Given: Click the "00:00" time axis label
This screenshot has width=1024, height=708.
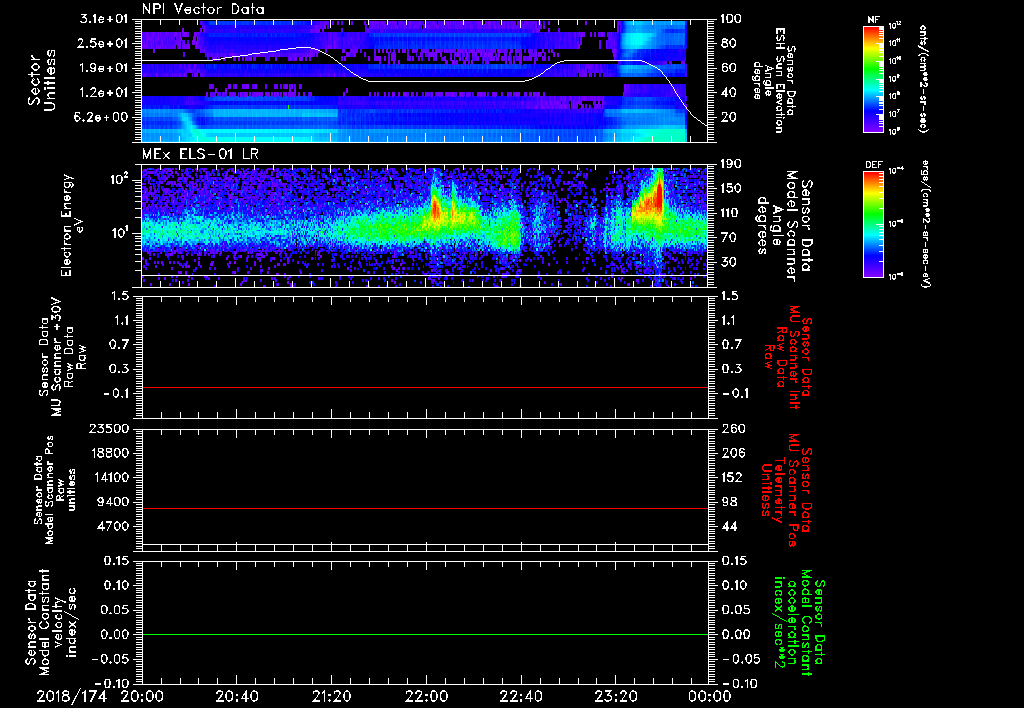Looking at the screenshot, I should pyautogui.click(x=709, y=696).
